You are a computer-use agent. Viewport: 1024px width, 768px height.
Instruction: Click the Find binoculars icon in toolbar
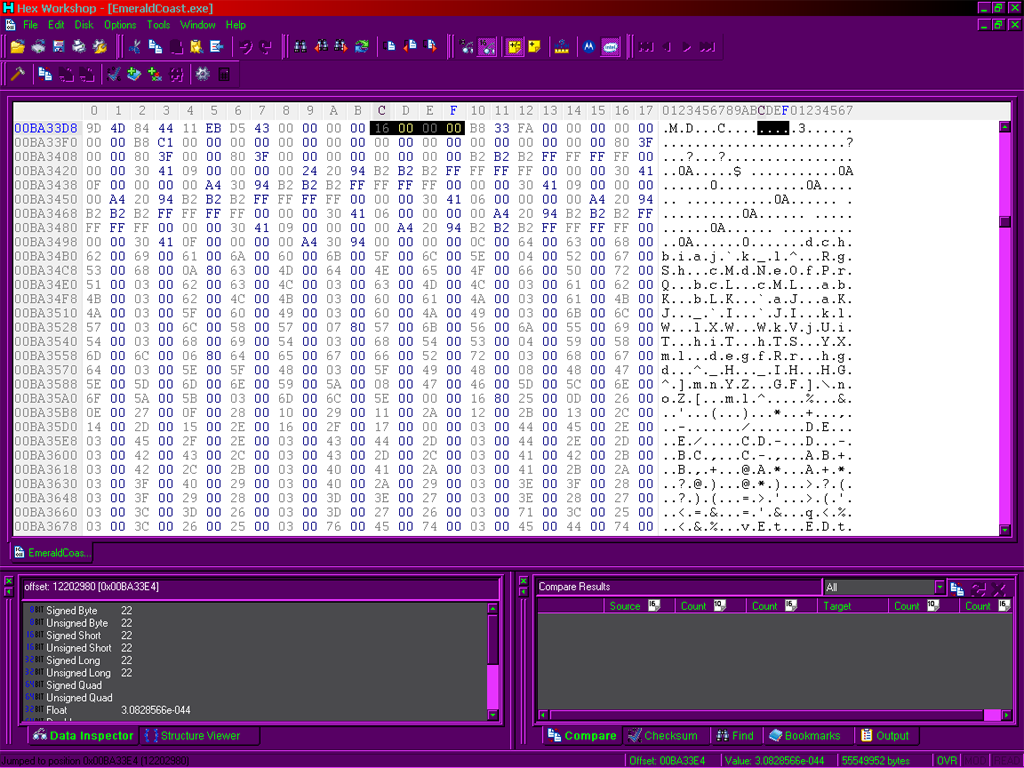click(x=300, y=47)
